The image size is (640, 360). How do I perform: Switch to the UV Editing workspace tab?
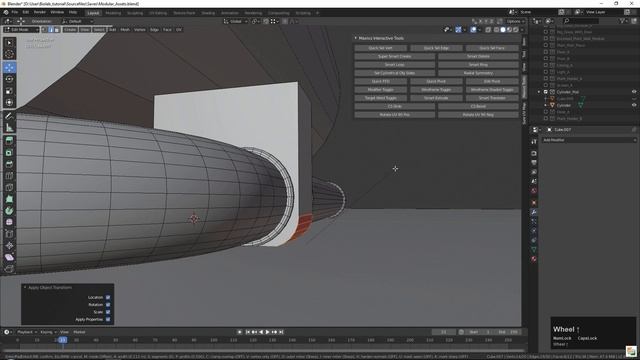point(158,13)
